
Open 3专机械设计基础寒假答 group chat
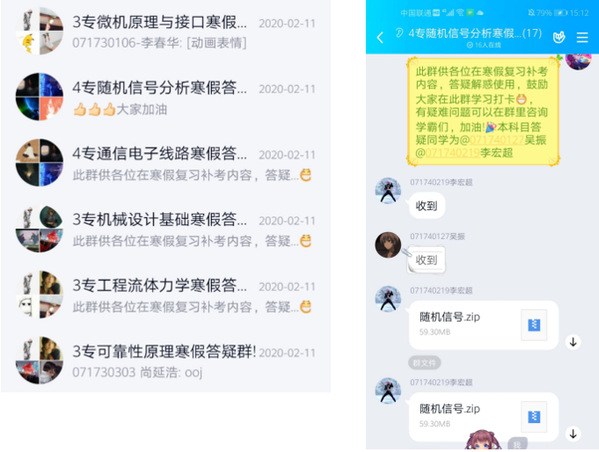166,228
